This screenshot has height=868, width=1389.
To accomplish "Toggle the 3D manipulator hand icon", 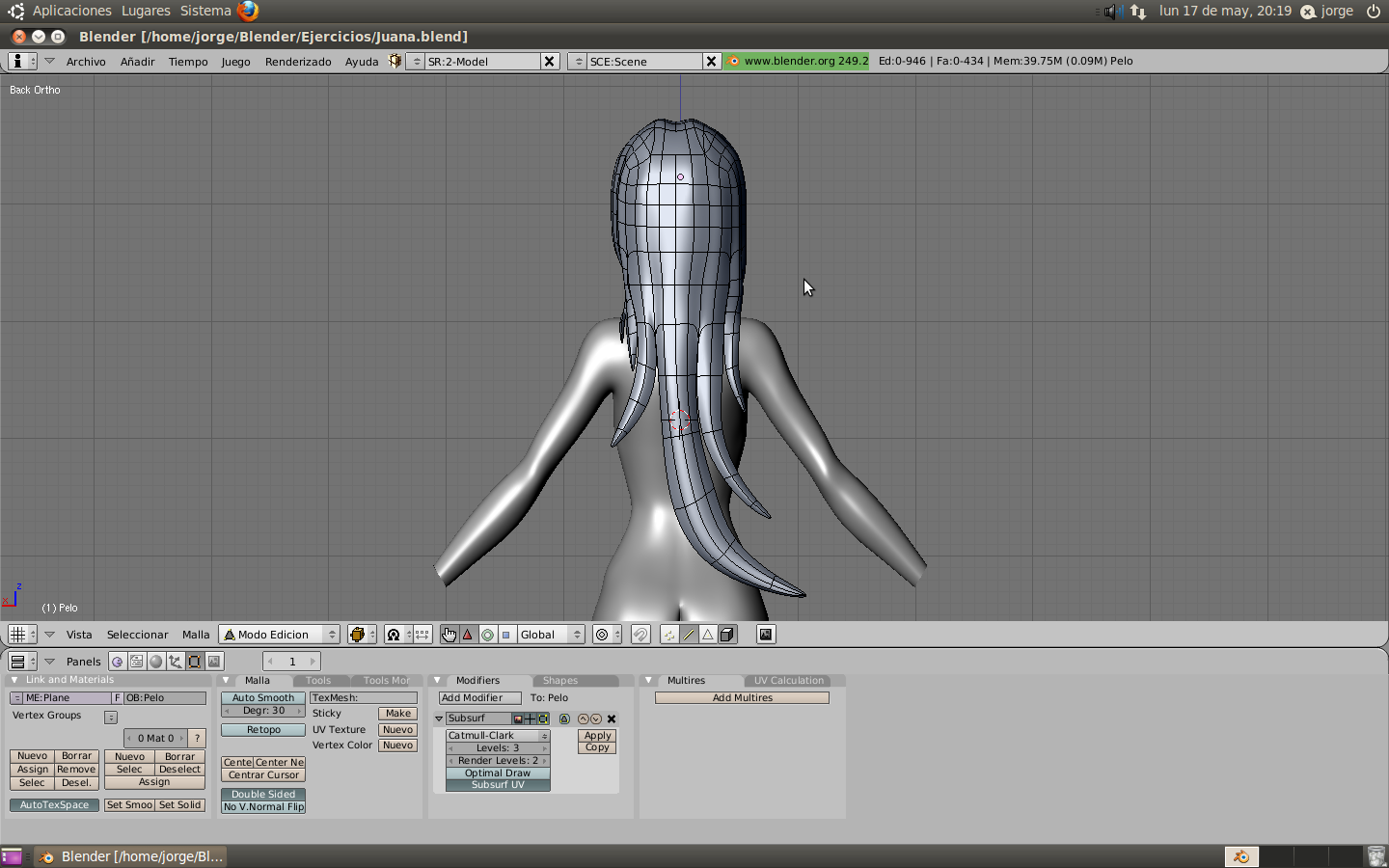I will point(449,635).
